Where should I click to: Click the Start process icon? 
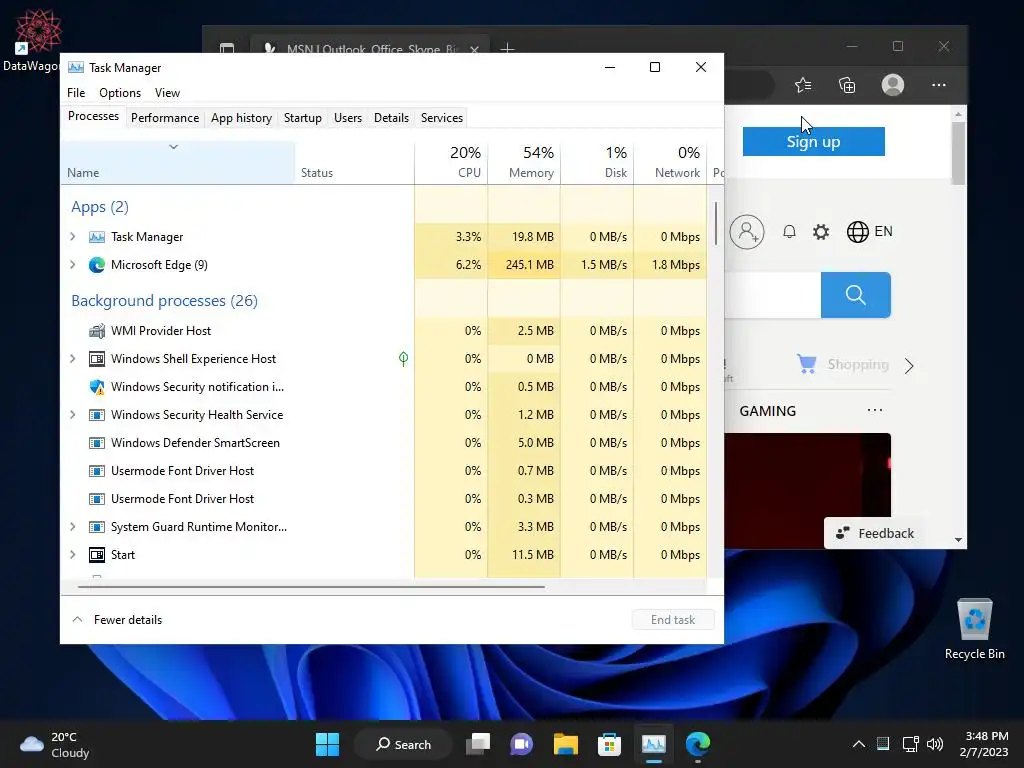97,555
